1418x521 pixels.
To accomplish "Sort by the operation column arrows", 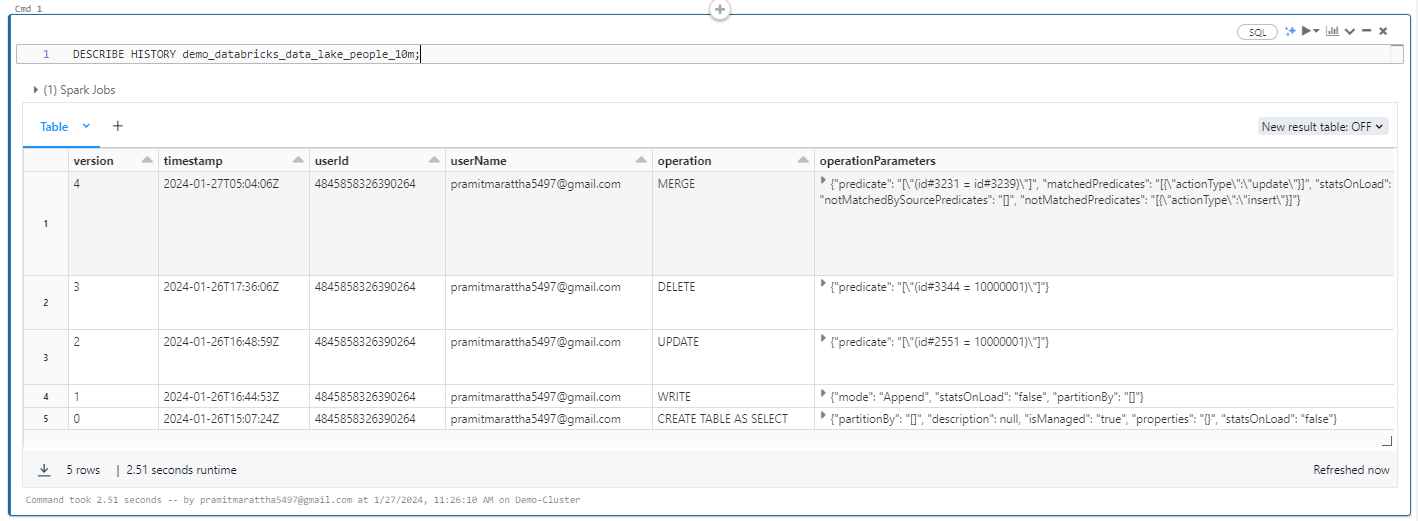I will pos(803,161).
